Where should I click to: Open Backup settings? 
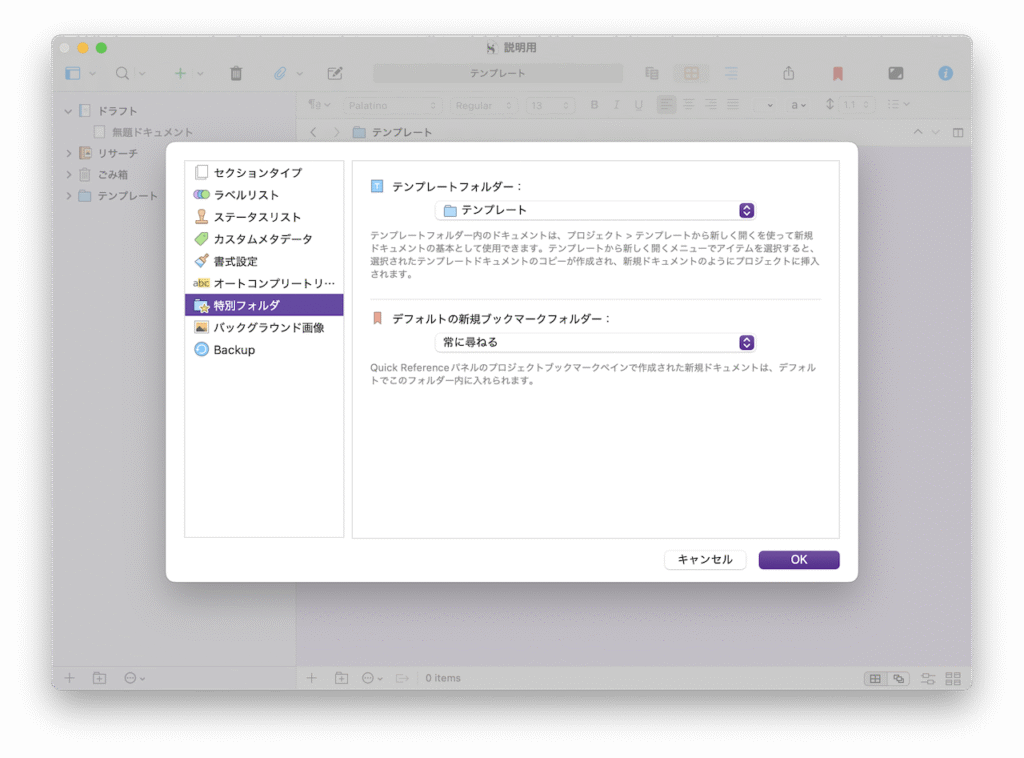264,349
